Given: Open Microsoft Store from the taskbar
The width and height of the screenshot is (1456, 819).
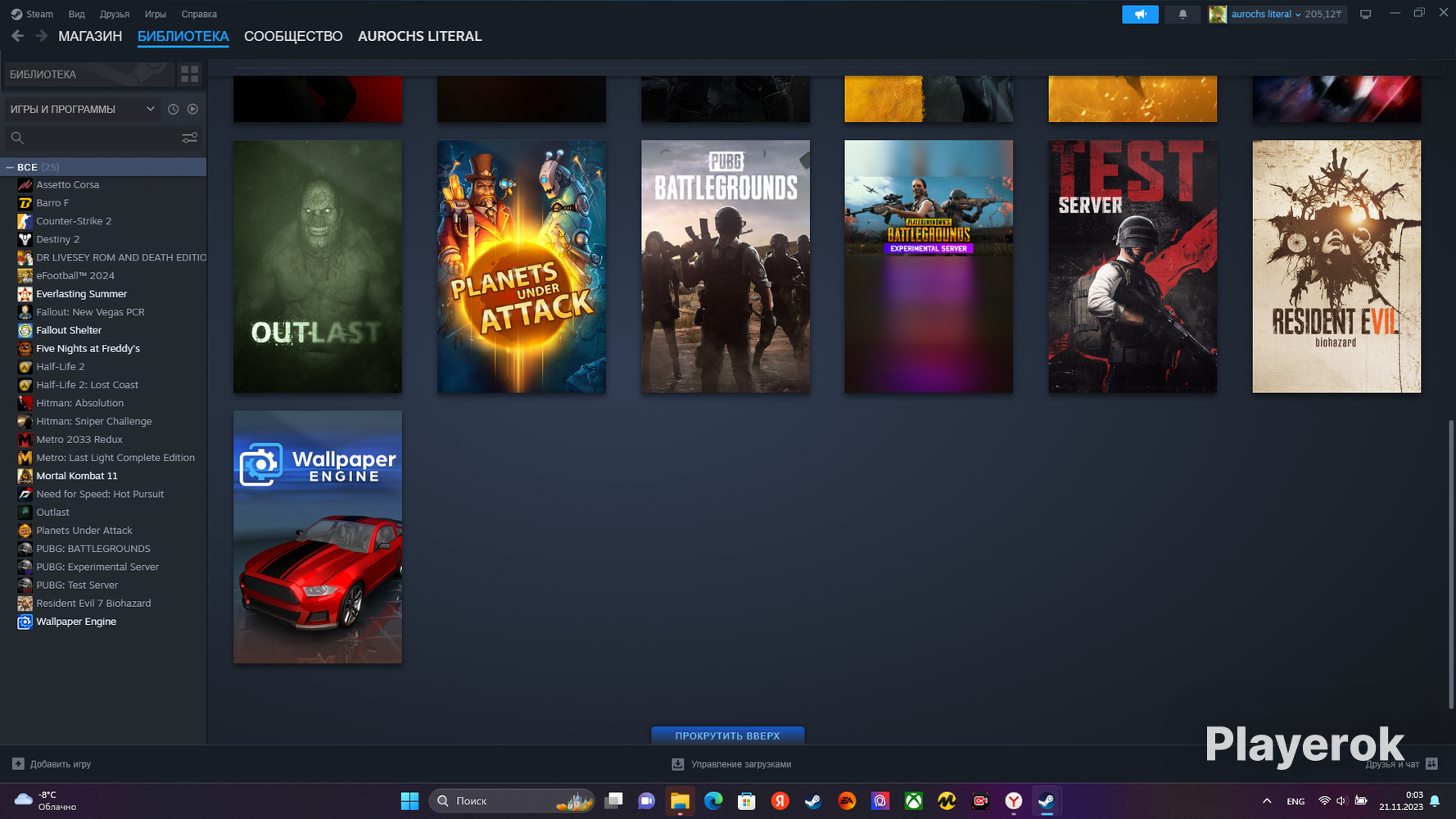Looking at the screenshot, I should click(x=747, y=801).
